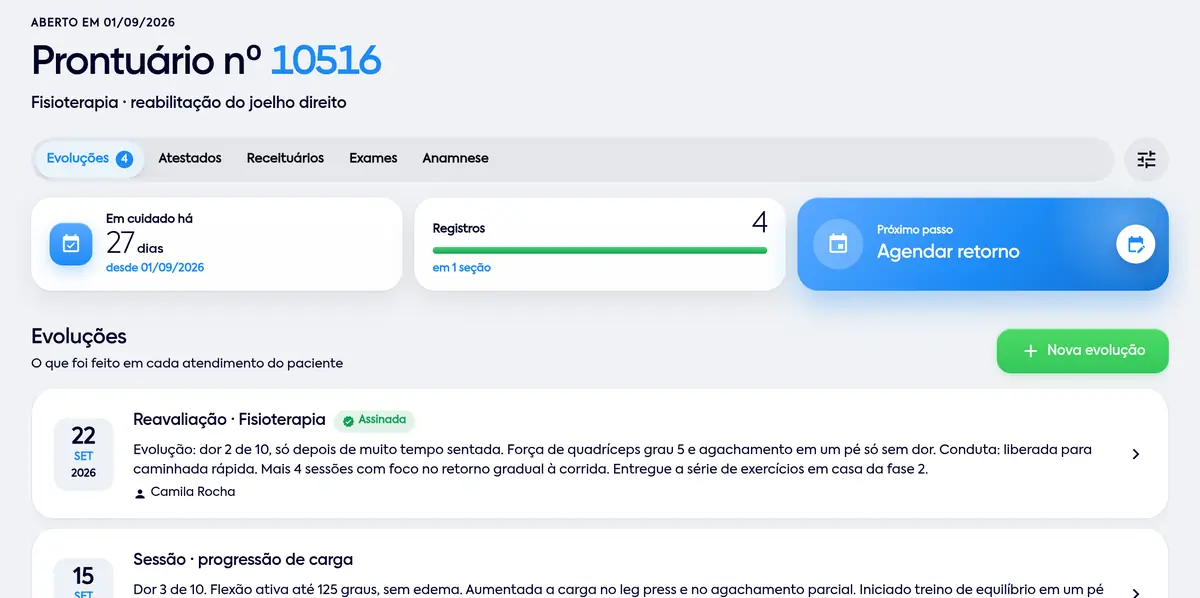
Task: Open the filter settings sliders icon
Action: 1146,159
